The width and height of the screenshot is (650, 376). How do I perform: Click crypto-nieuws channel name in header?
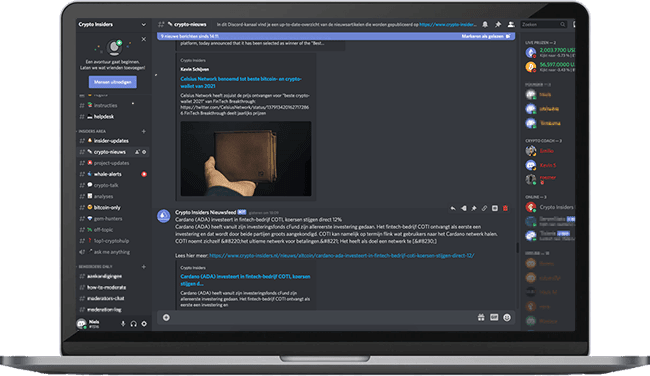coord(190,24)
